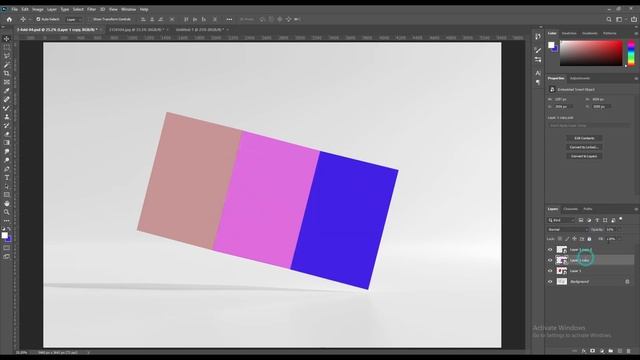This screenshot has width=640, height=360.
Task: Toggle Show Transform Controls checkbox
Action: [x=90, y=19]
